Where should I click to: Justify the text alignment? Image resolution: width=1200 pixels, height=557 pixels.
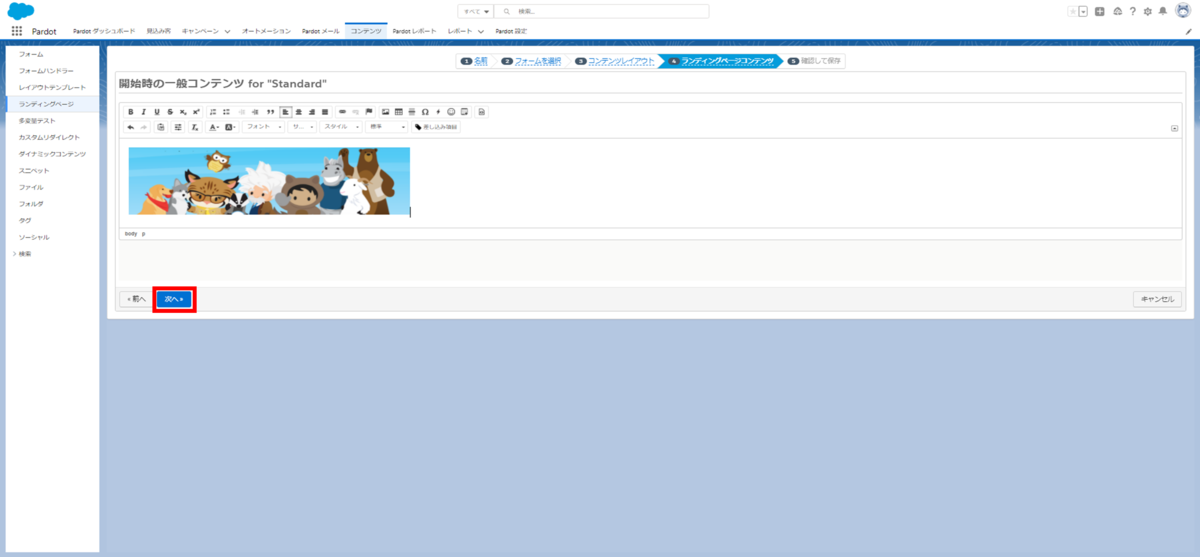[325, 112]
